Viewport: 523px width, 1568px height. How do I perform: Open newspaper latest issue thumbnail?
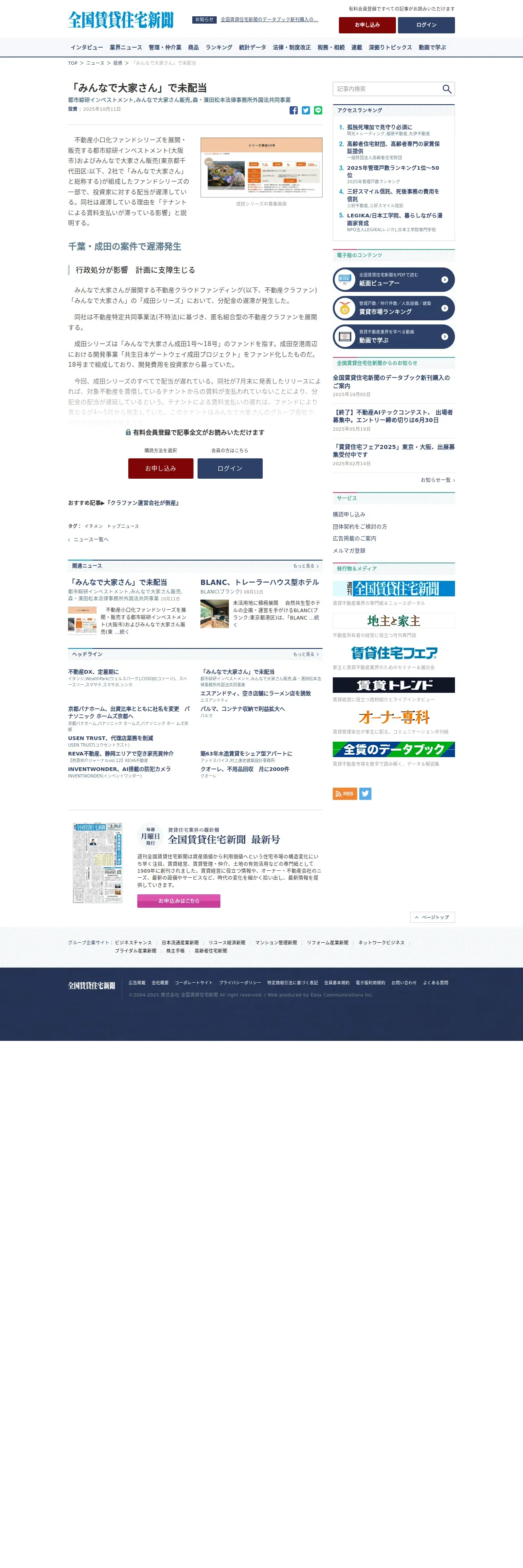click(x=97, y=863)
